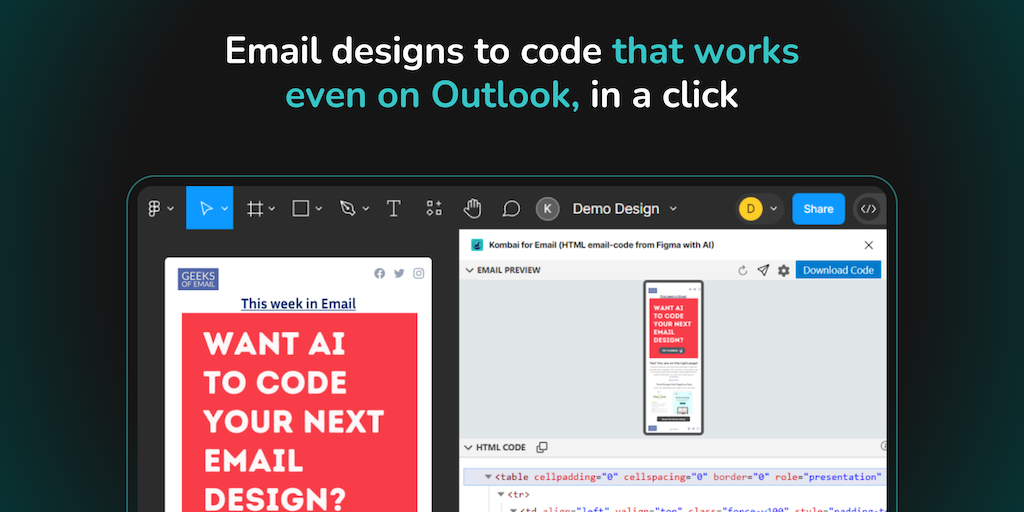Open the Resources components tool
The width and height of the screenshot is (1024, 512).
pos(433,208)
